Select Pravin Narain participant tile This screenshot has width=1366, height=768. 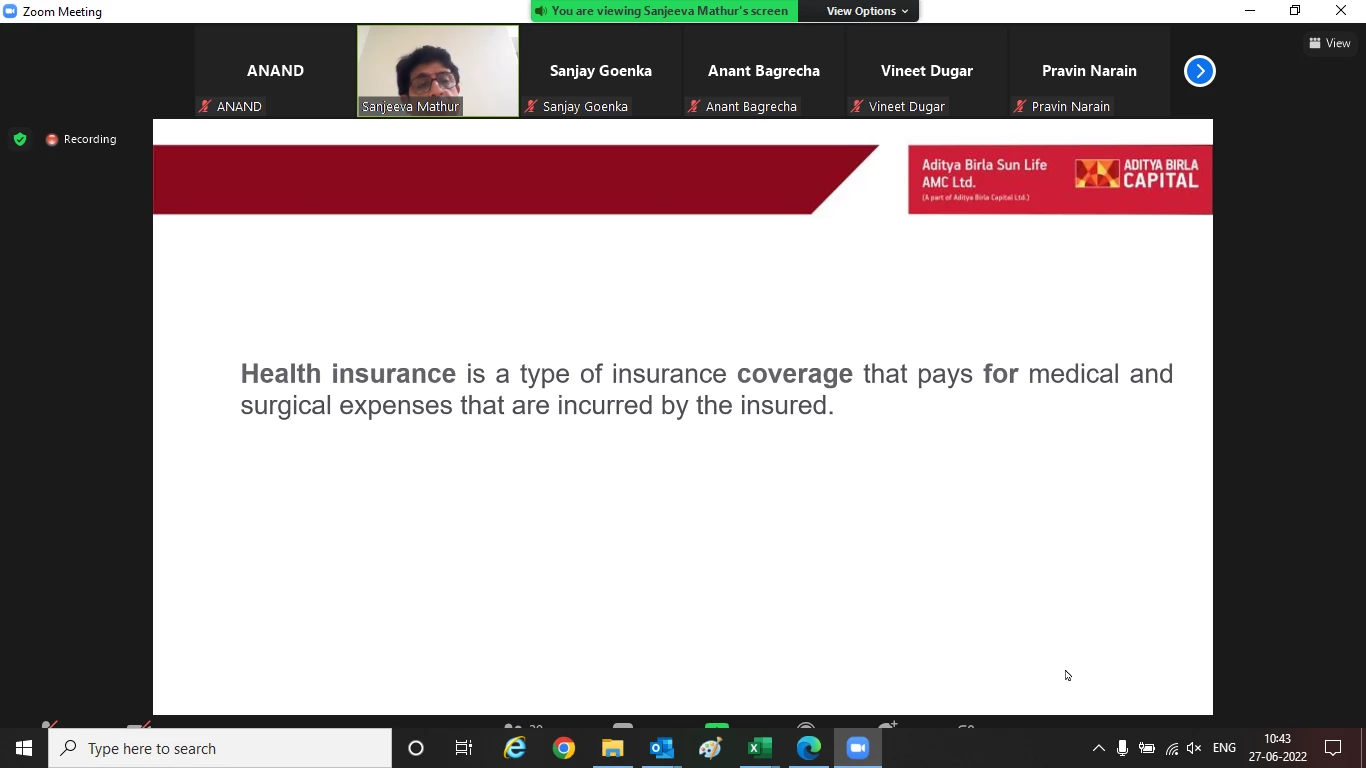pos(1089,71)
